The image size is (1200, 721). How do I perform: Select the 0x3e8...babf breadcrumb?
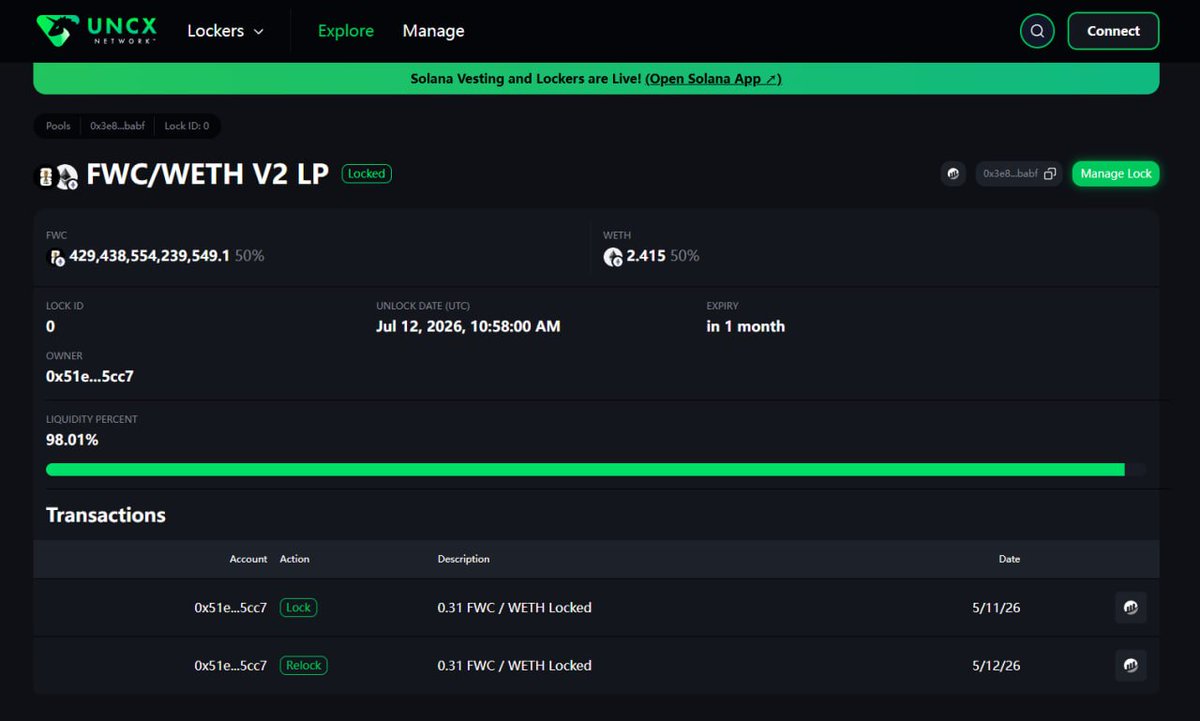[117, 126]
